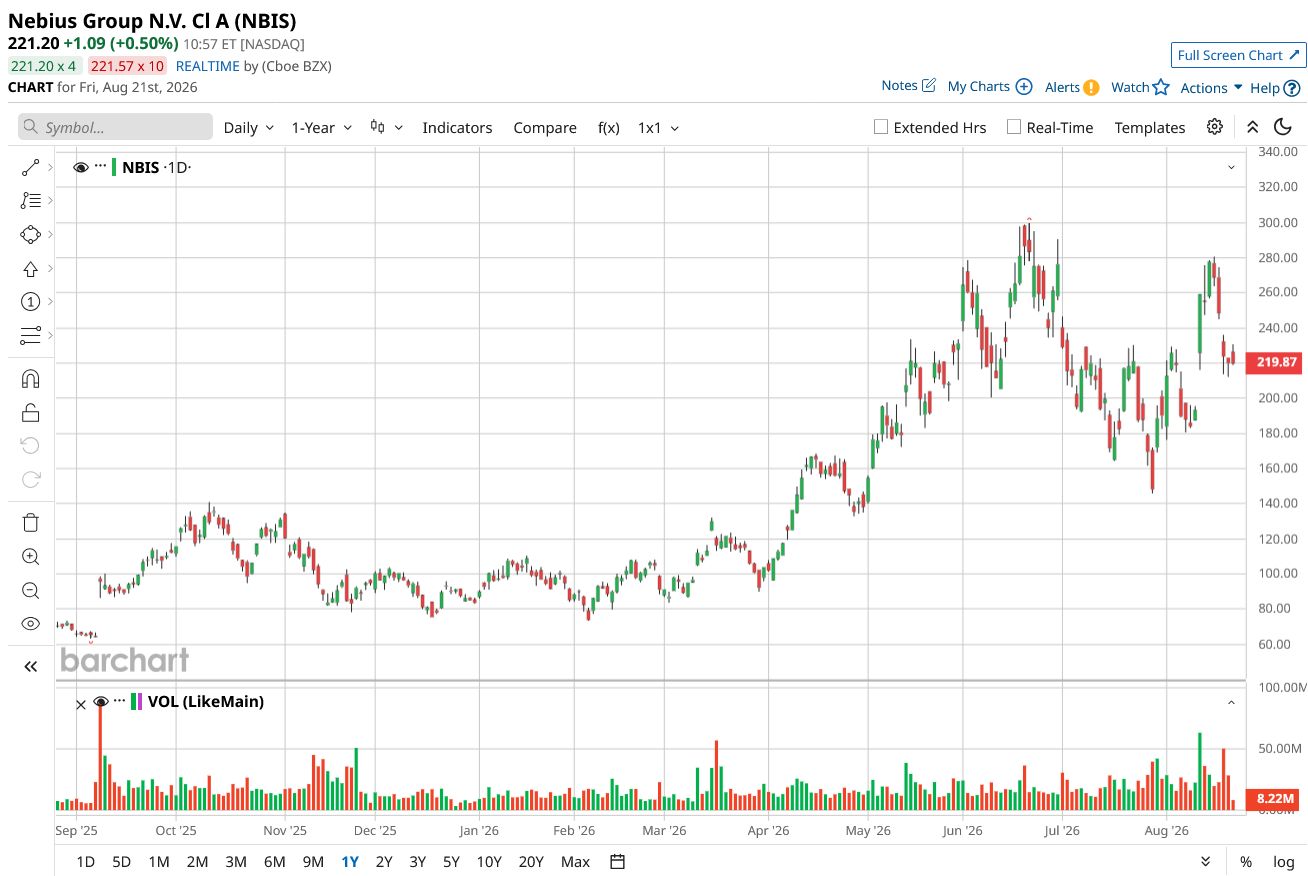Viewport: 1308px width, 876px height.
Task: Select the up arrow marker tool
Action: tap(30, 268)
